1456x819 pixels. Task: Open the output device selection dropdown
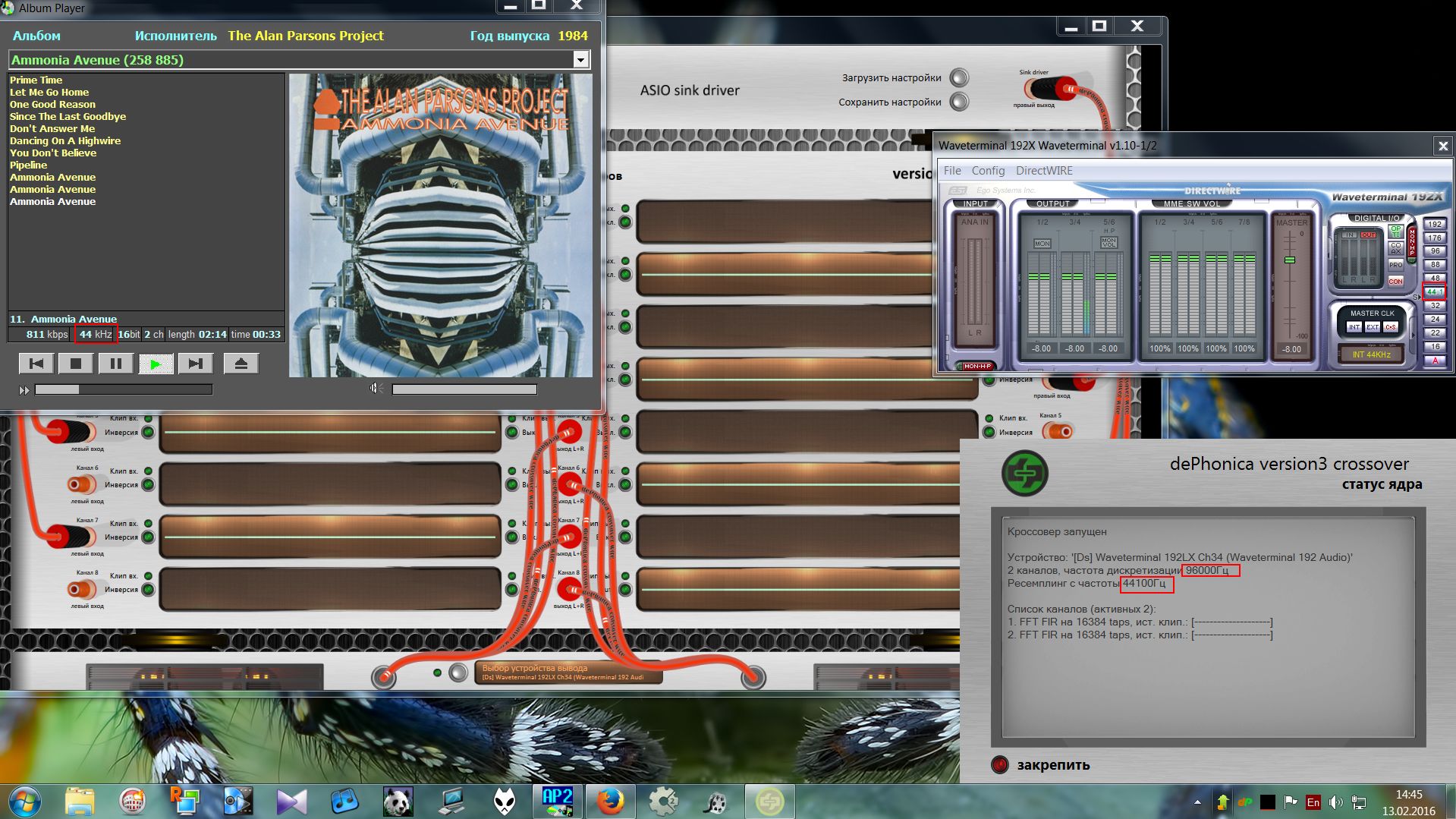coord(569,673)
